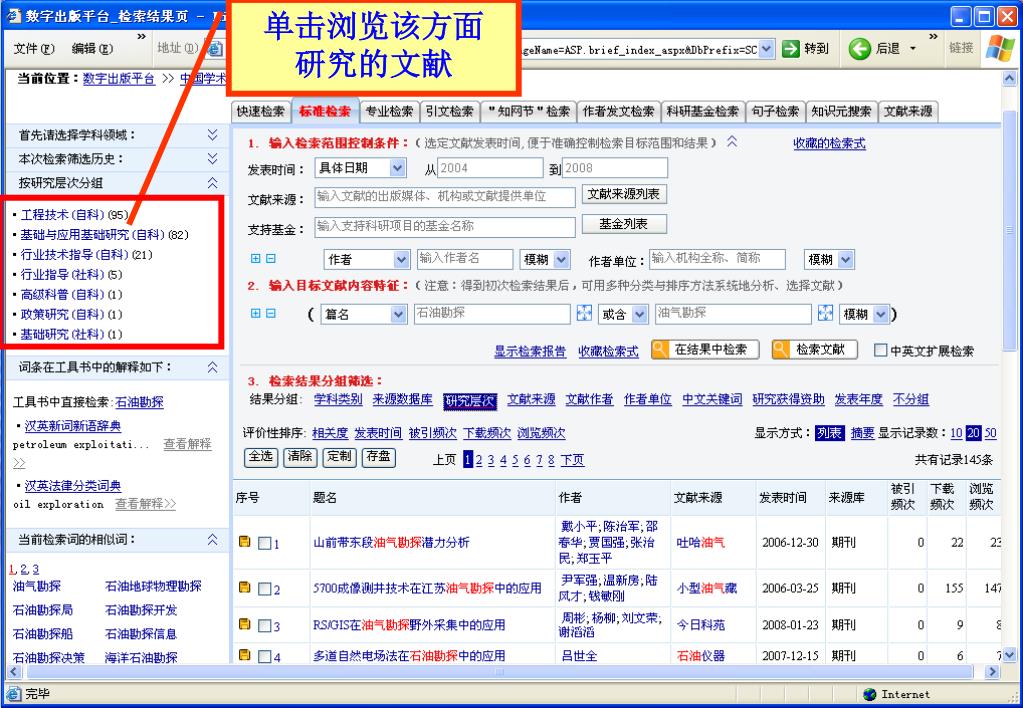This screenshot has height=708, width=1023.
Task: Open the 编辑(E) menu
Action: coord(92,48)
